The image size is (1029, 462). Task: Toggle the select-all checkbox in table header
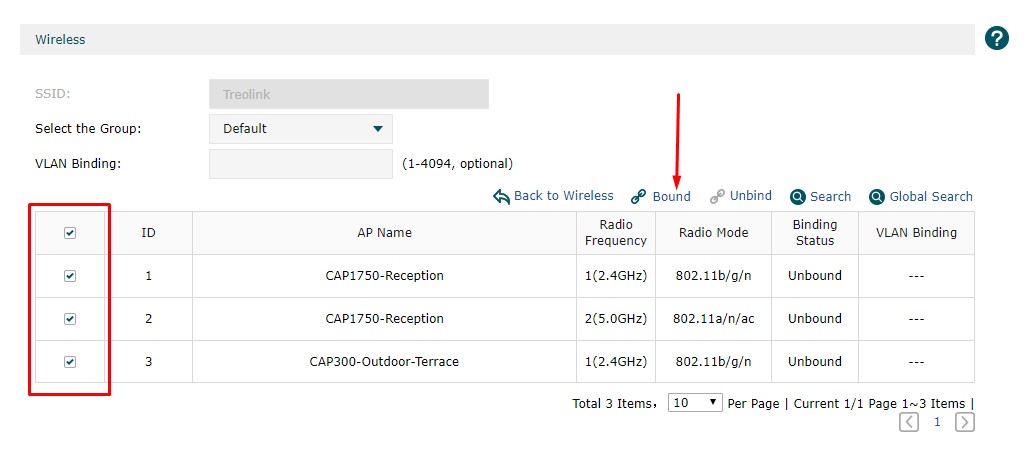pyautogui.click(x=70, y=233)
